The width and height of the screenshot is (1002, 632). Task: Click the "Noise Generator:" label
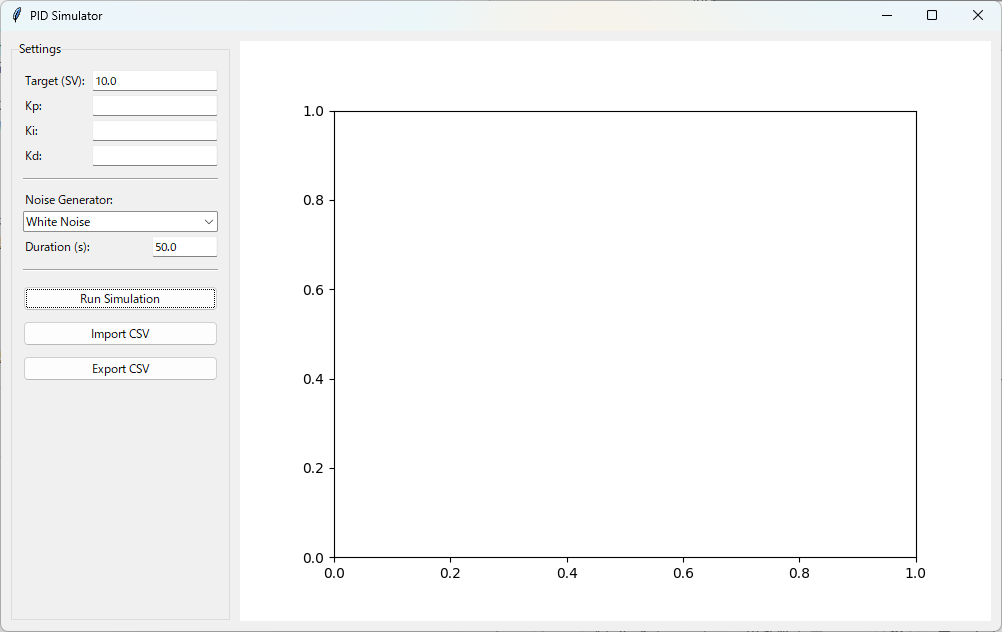pyautogui.click(x=69, y=200)
